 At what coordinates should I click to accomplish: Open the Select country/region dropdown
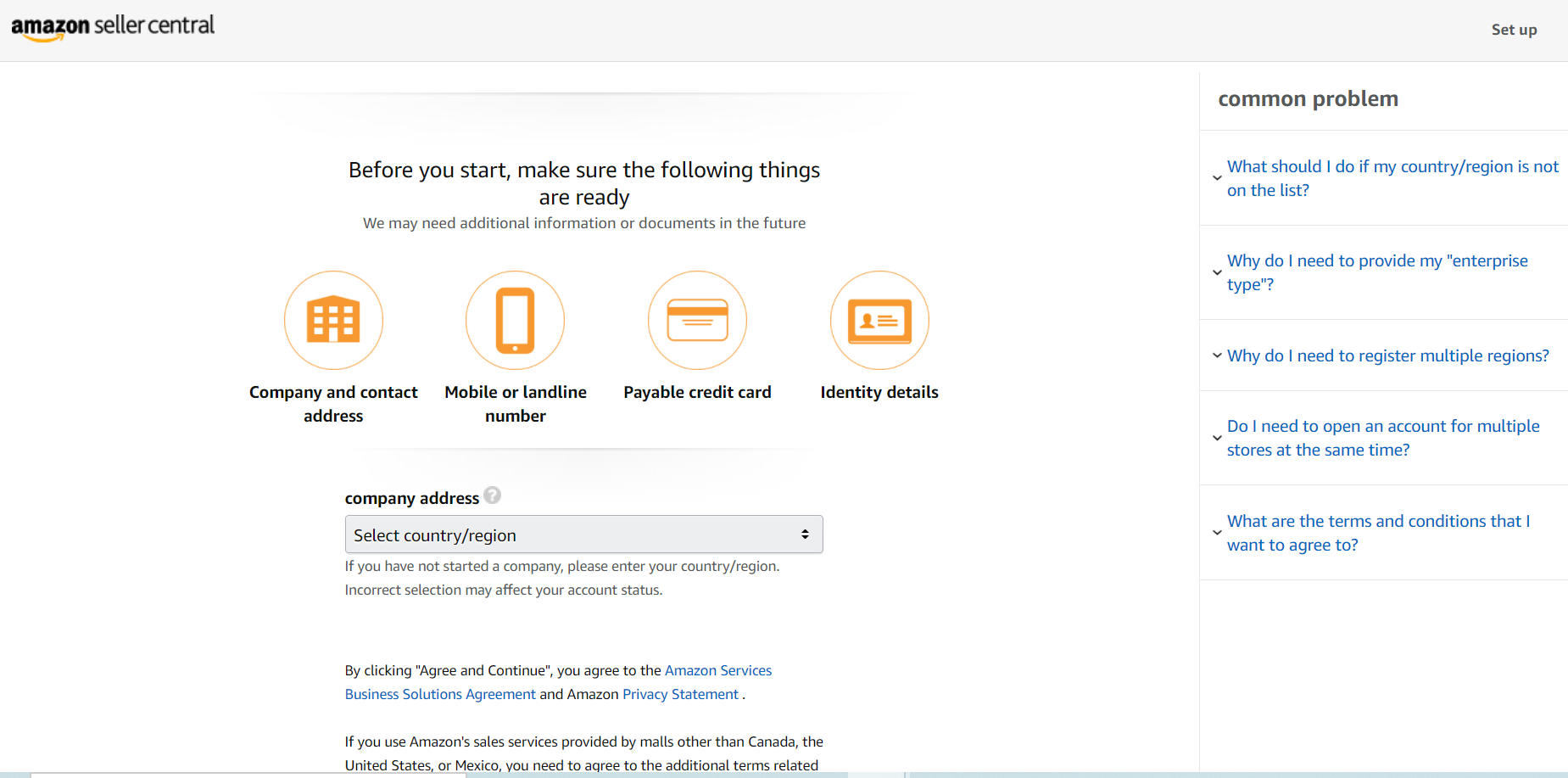pyautogui.click(x=583, y=535)
